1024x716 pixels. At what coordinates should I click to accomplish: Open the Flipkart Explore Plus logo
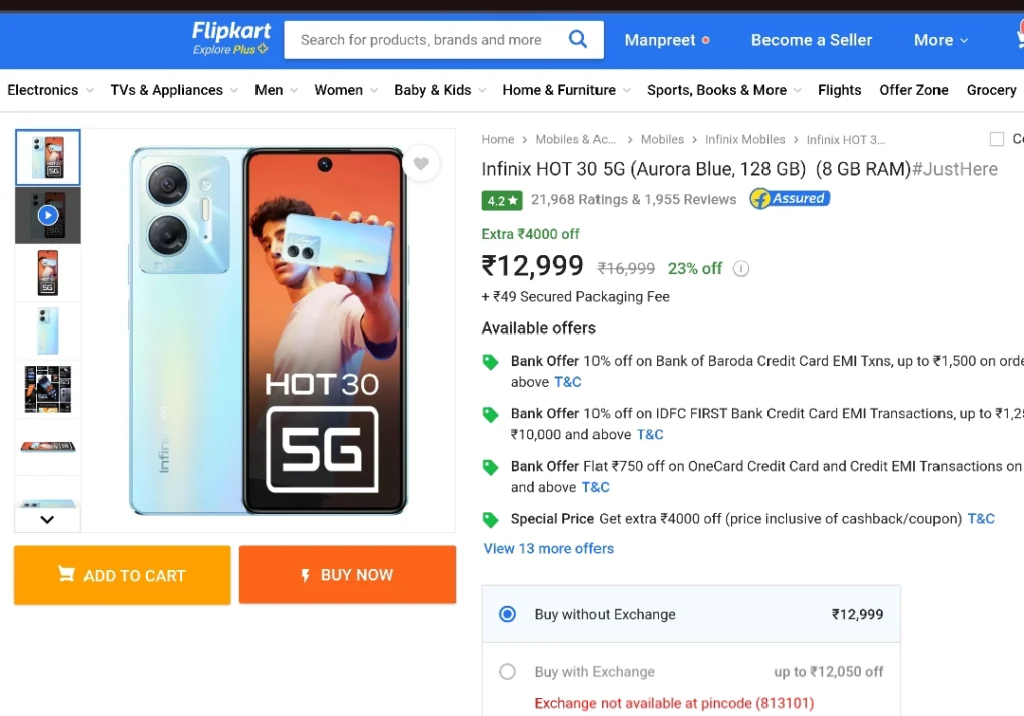(x=231, y=39)
